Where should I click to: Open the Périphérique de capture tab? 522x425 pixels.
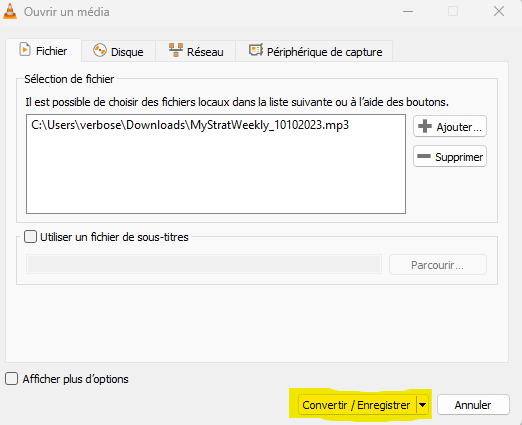pos(315,52)
